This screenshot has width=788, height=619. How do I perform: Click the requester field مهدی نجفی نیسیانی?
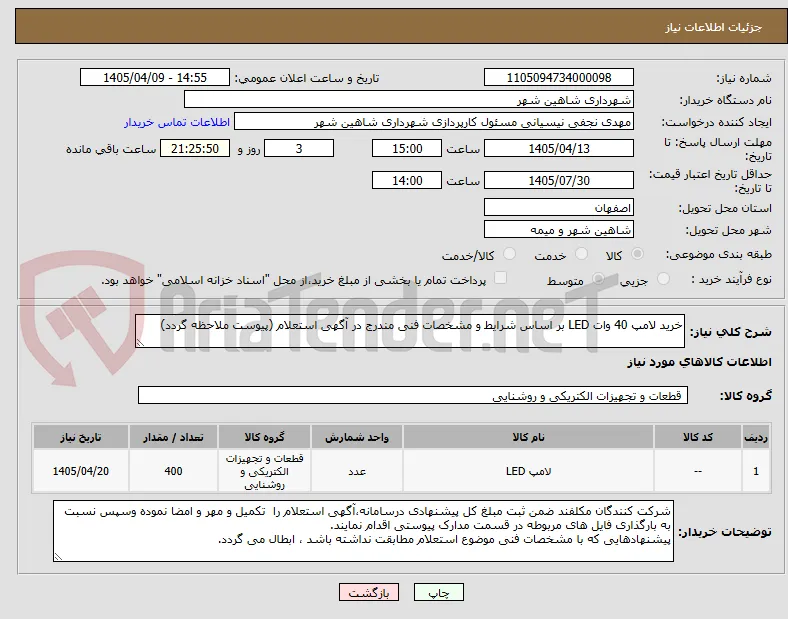pos(434,122)
